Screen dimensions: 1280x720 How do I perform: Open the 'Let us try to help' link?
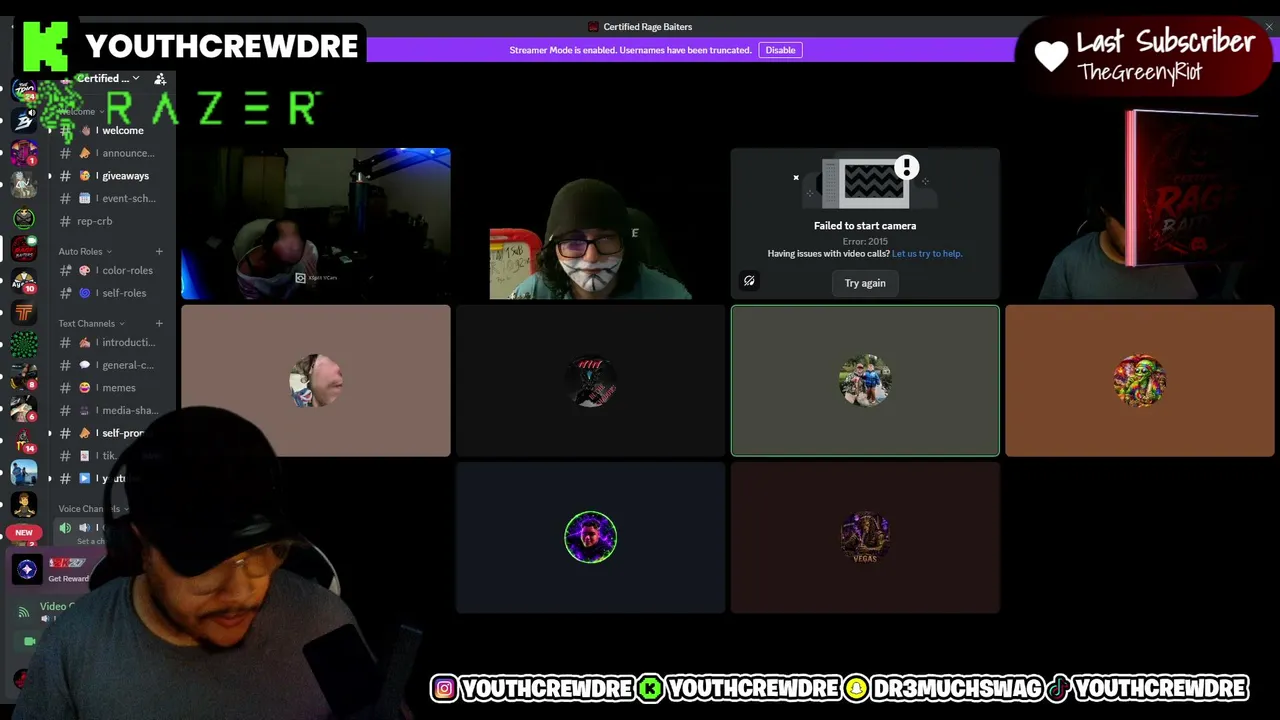927,254
